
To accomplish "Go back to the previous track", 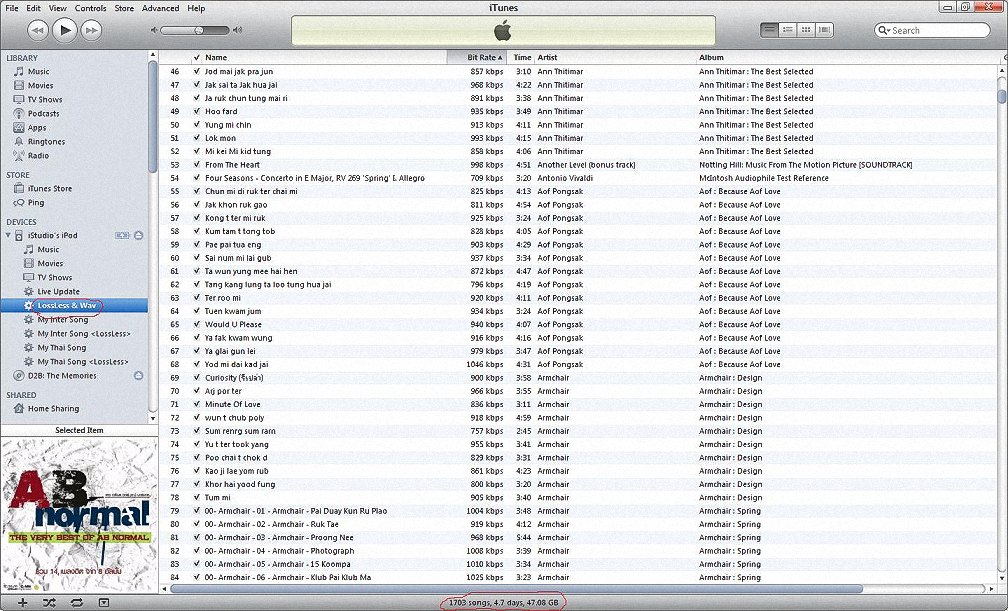I will [37, 30].
